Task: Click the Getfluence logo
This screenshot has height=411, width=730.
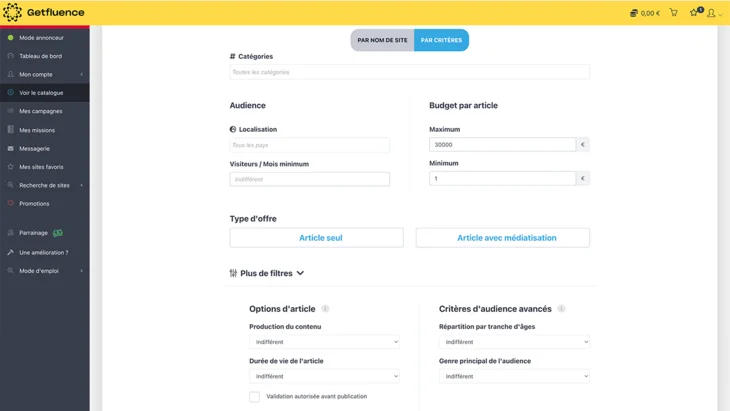Action: (x=44, y=12)
